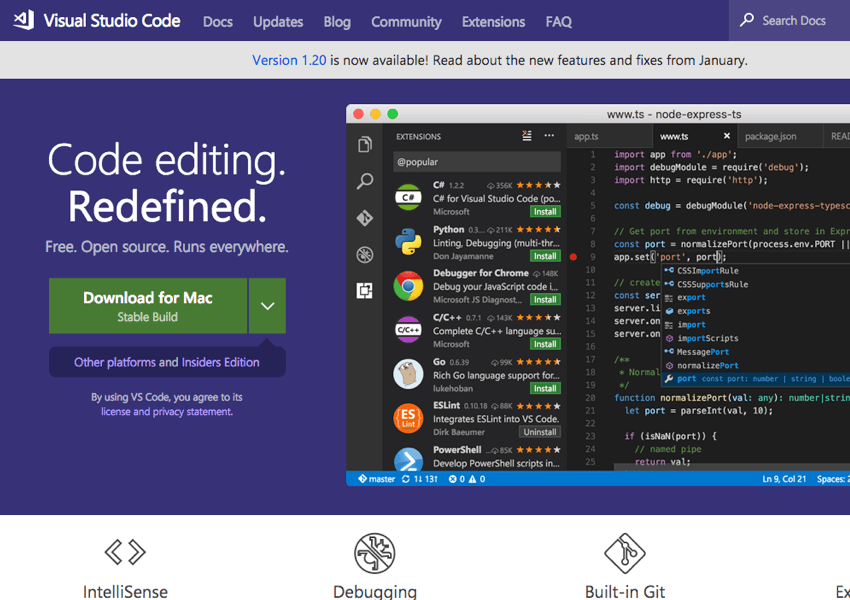Open the Search icon in activity bar
Viewport: 850px width, 600px height.
(x=365, y=181)
